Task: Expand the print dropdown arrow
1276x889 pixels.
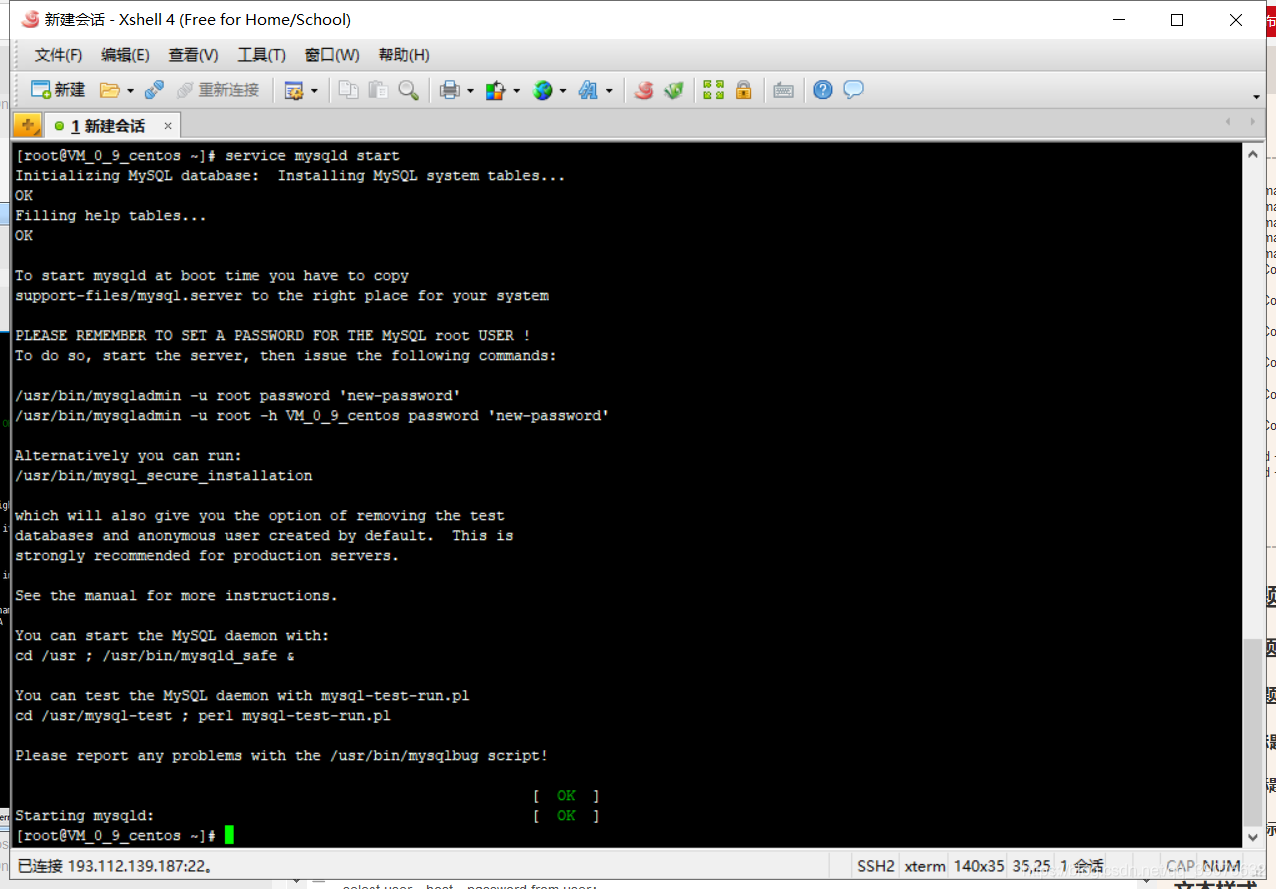Action: [470, 91]
